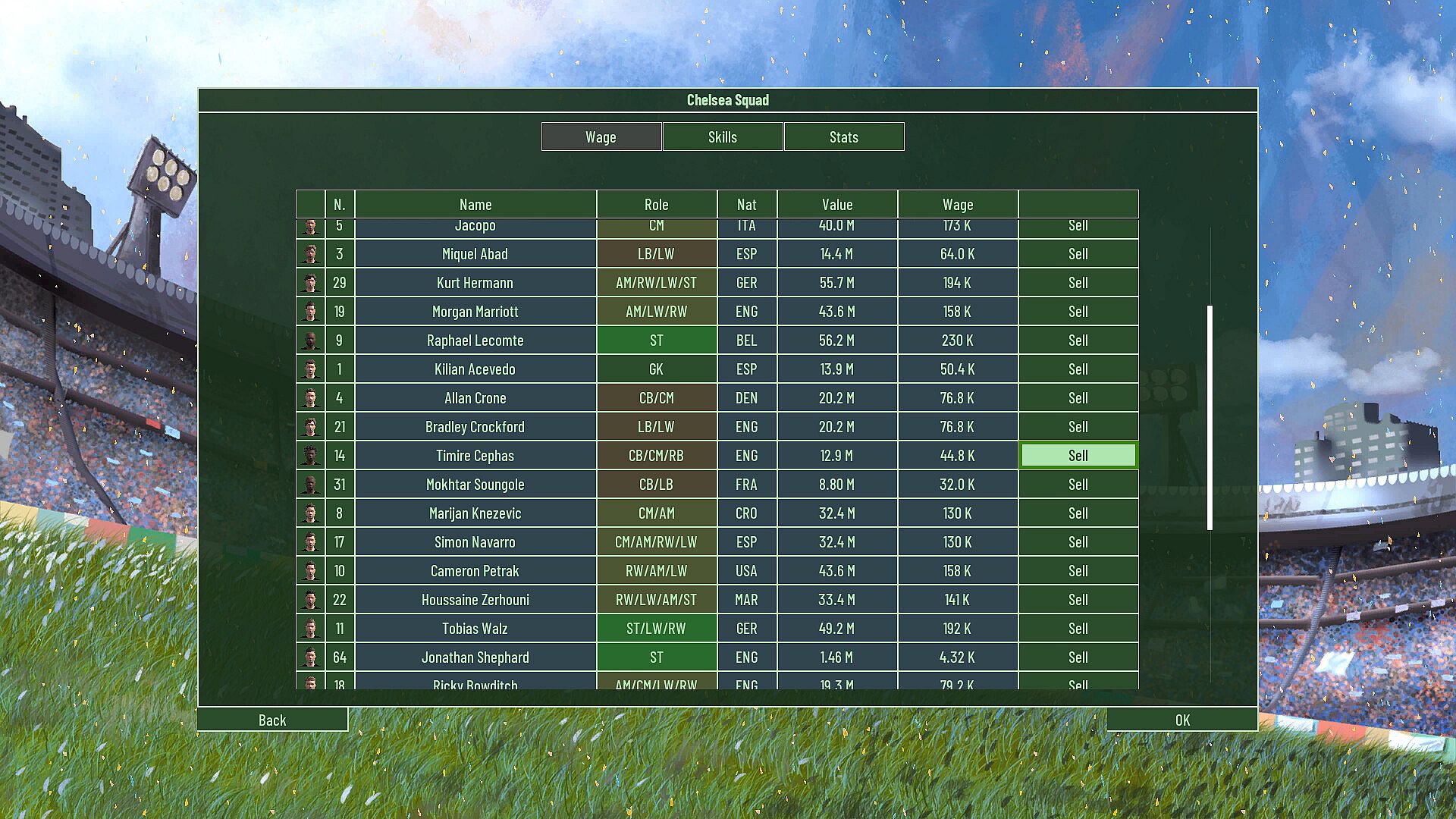Image resolution: width=1456 pixels, height=819 pixels.
Task: Confirm with the OK button
Action: (1181, 720)
